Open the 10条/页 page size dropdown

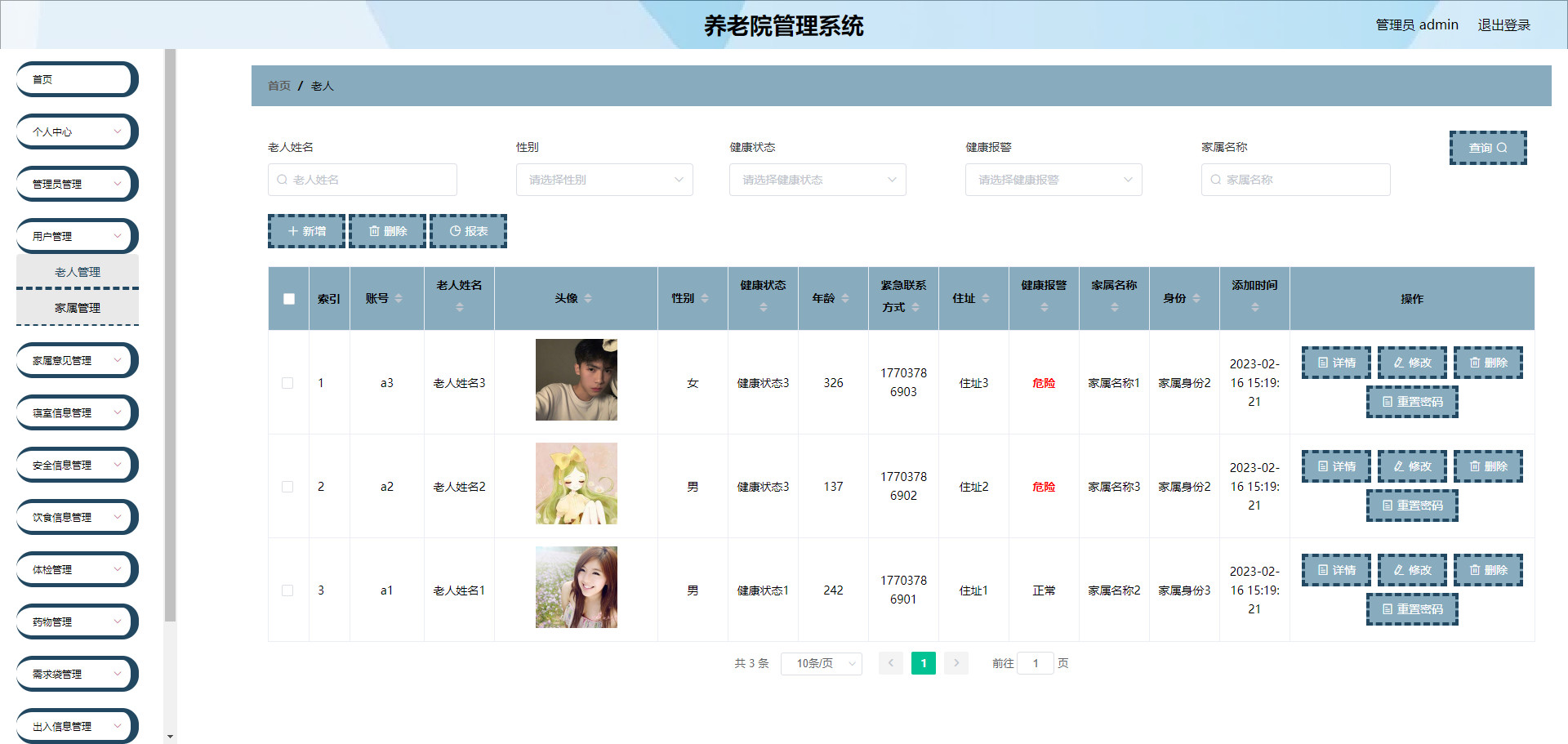click(822, 663)
